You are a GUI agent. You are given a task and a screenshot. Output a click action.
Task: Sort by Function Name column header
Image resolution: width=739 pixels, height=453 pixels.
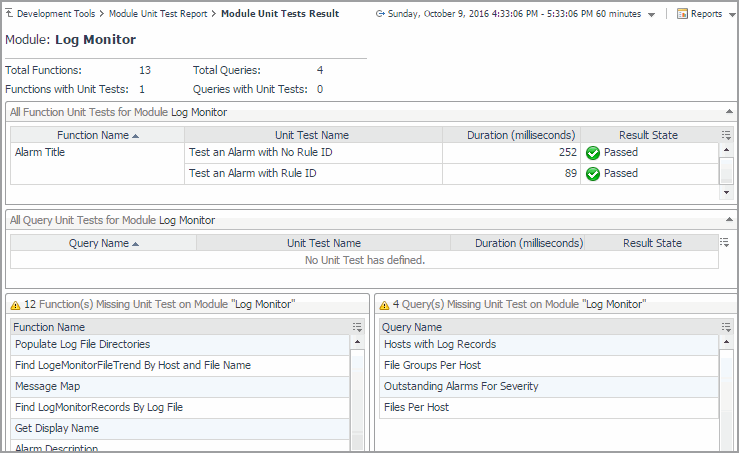point(97,135)
